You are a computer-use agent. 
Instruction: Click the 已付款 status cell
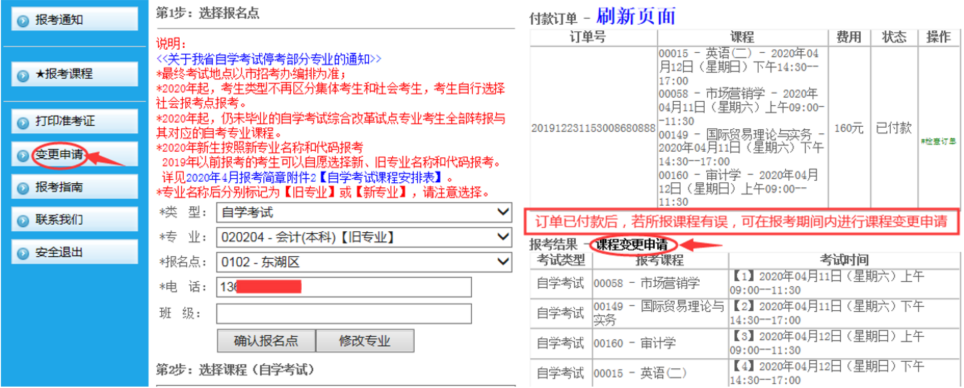coord(893,129)
